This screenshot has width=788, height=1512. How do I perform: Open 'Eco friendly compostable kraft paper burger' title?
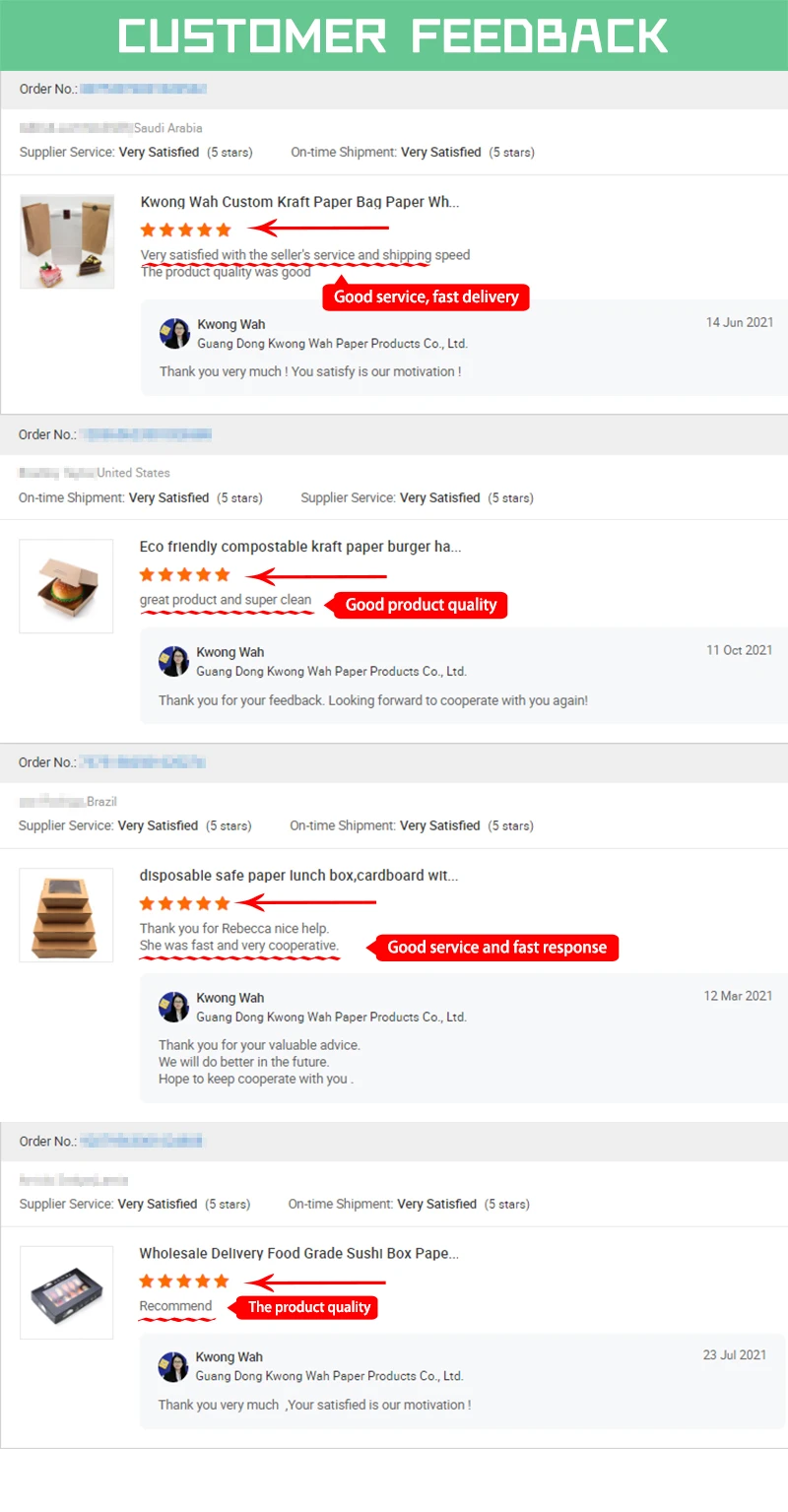click(299, 547)
